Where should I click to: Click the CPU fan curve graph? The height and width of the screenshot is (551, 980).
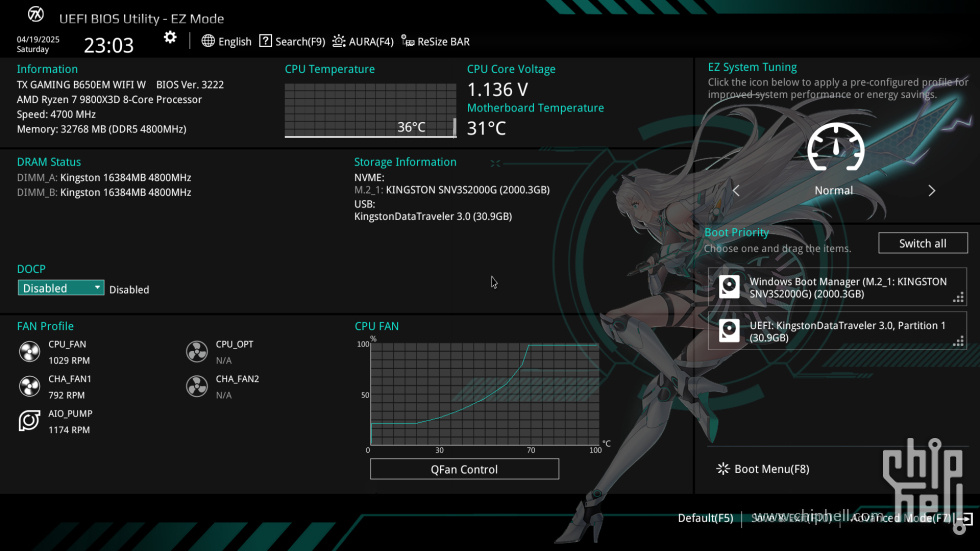click(x=484, y=394)
